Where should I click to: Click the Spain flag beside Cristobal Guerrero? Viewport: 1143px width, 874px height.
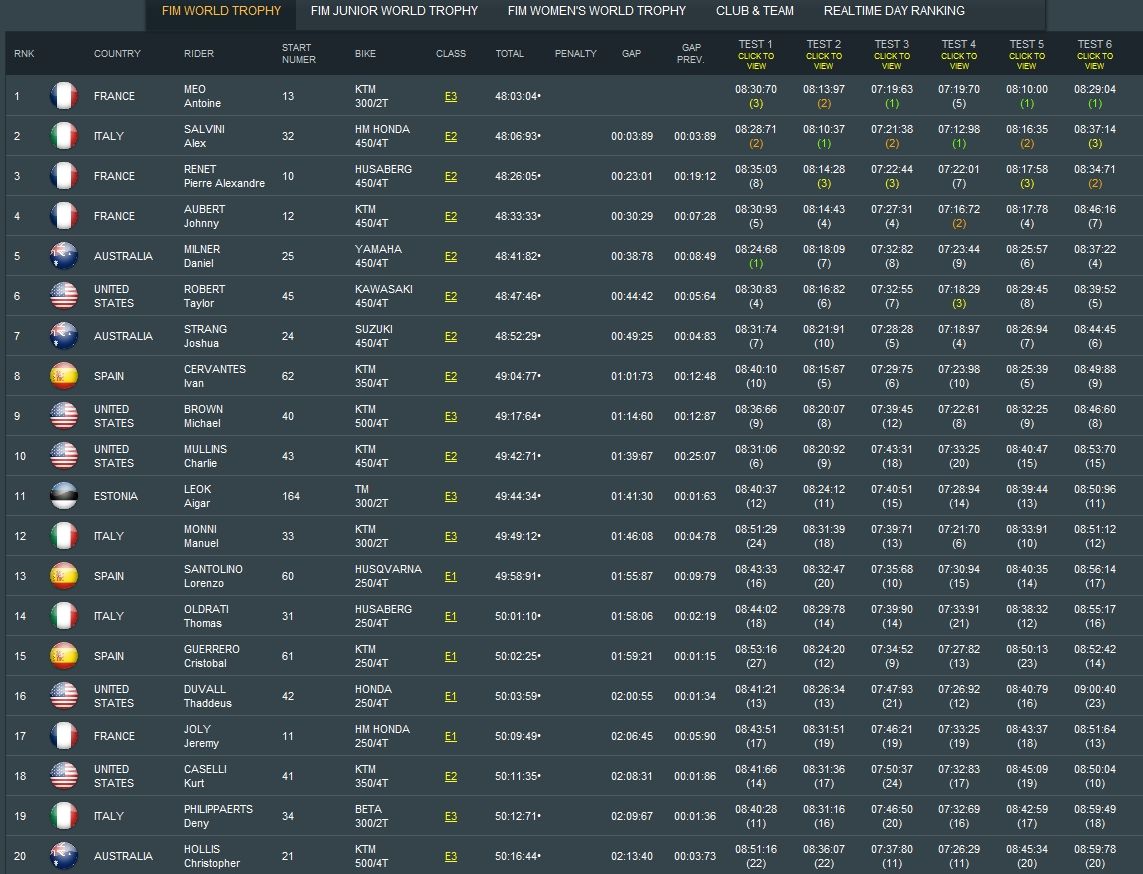pyautogui.click(x=64, y=656)
